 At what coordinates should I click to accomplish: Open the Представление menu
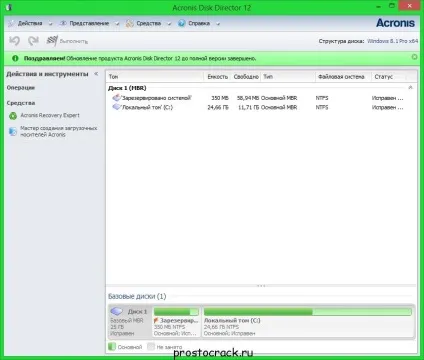pyautogui.click(x=89, y=23)
